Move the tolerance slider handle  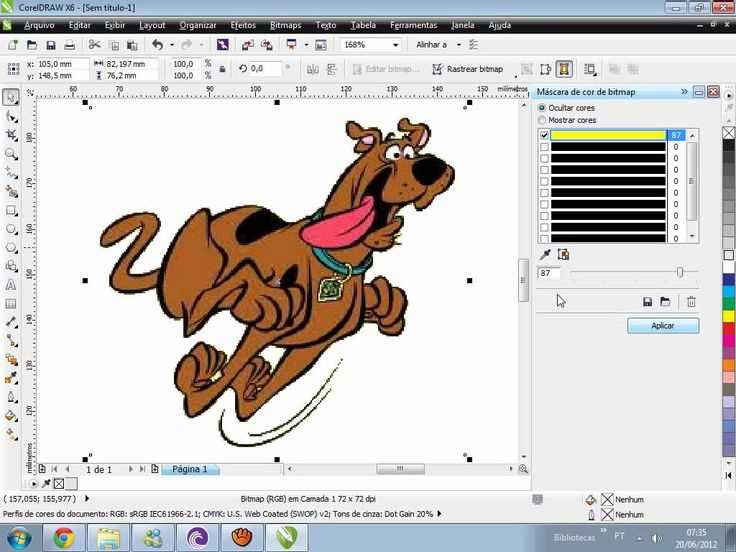coord(680,272)
